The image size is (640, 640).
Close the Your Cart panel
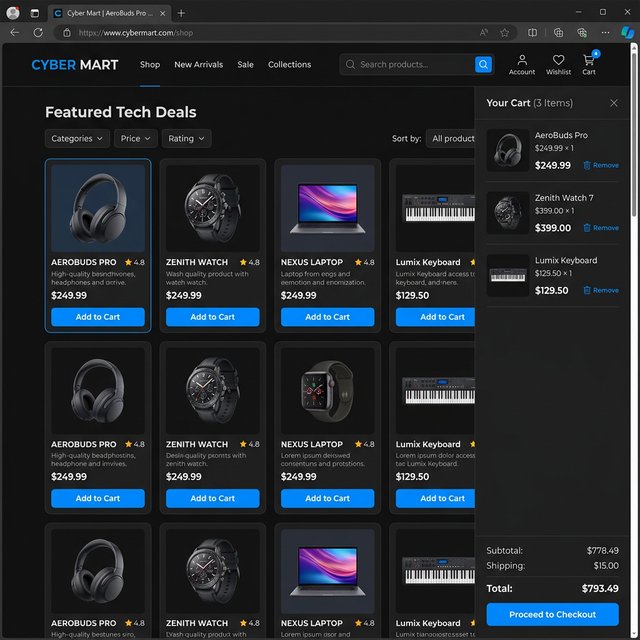click(613, 103)
